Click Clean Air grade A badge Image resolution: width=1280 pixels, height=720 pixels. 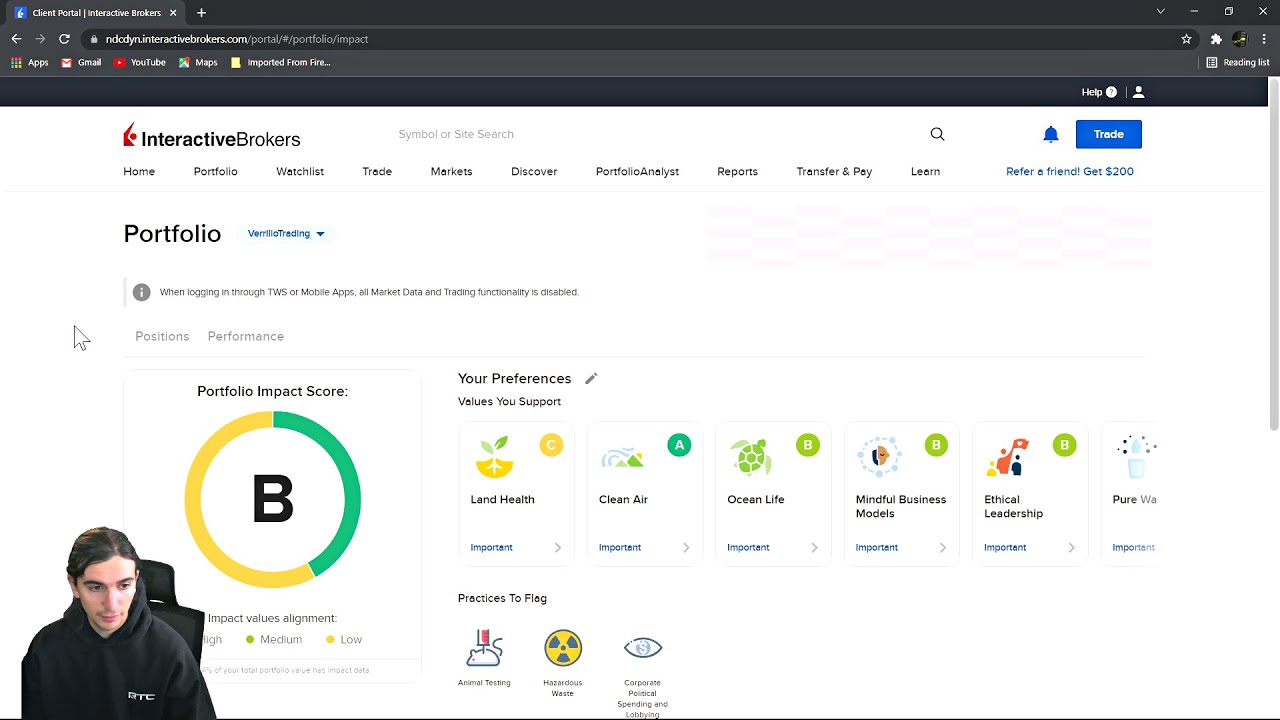(x=679, y=445)
